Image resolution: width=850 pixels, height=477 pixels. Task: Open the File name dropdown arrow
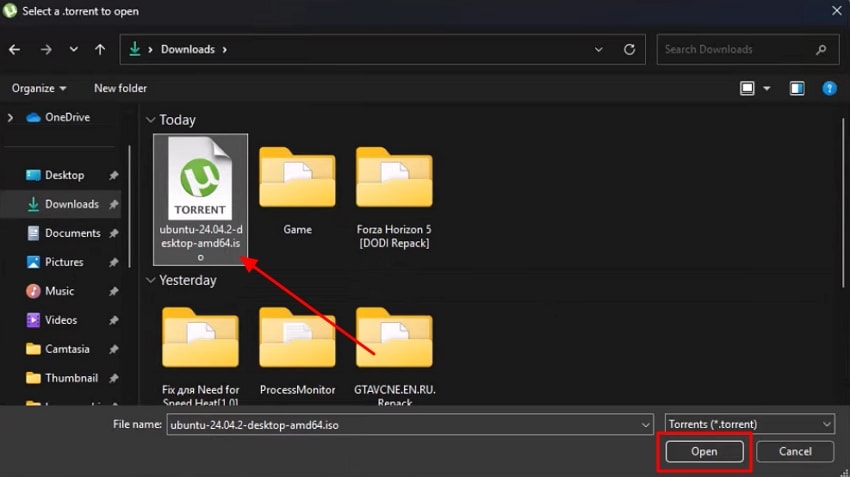click(646, 425)
